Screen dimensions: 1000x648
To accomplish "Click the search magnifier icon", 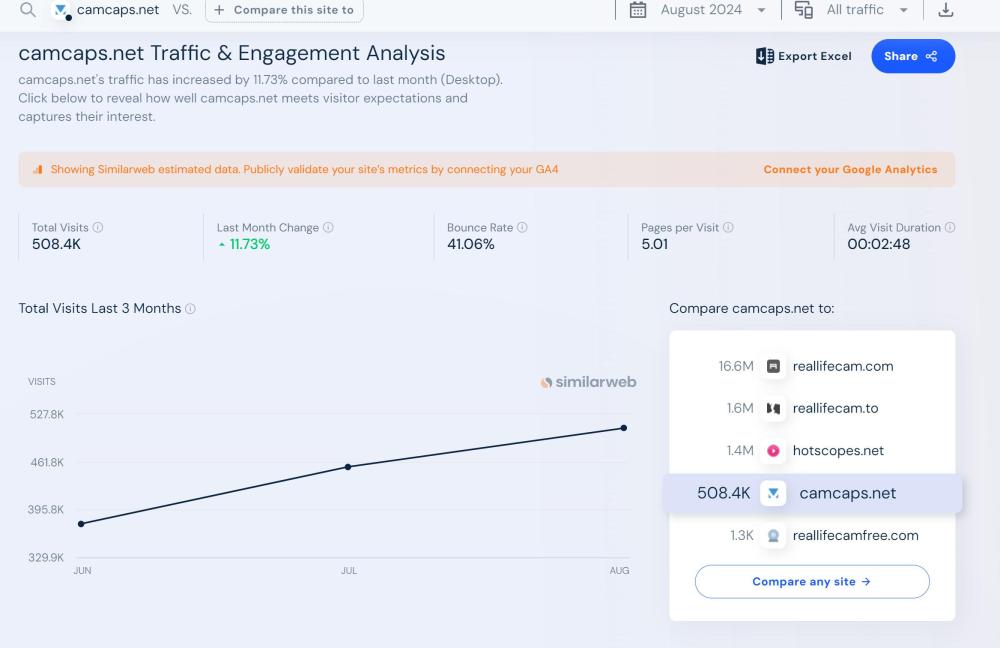I will [x=28, y=10].
